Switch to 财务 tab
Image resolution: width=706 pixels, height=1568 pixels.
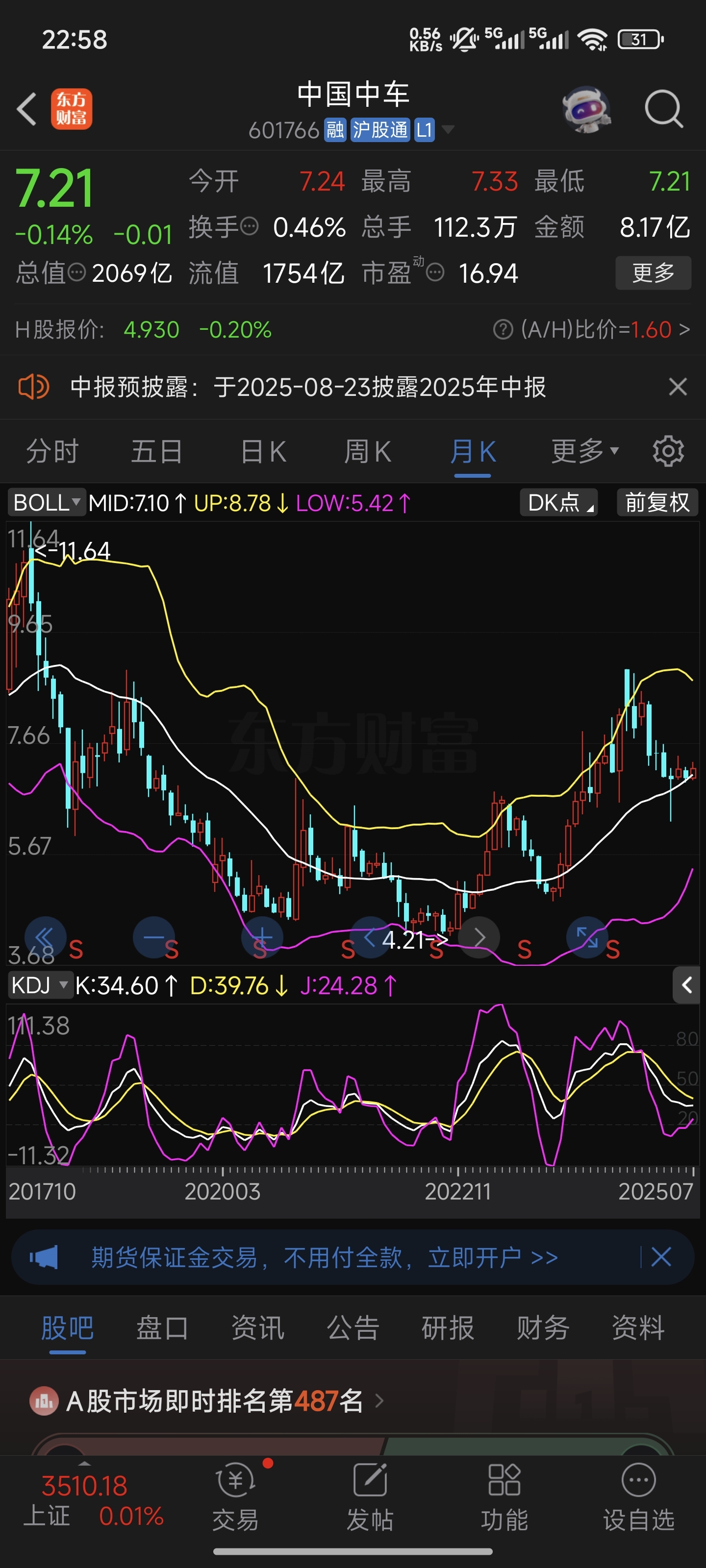point(543,1327)
